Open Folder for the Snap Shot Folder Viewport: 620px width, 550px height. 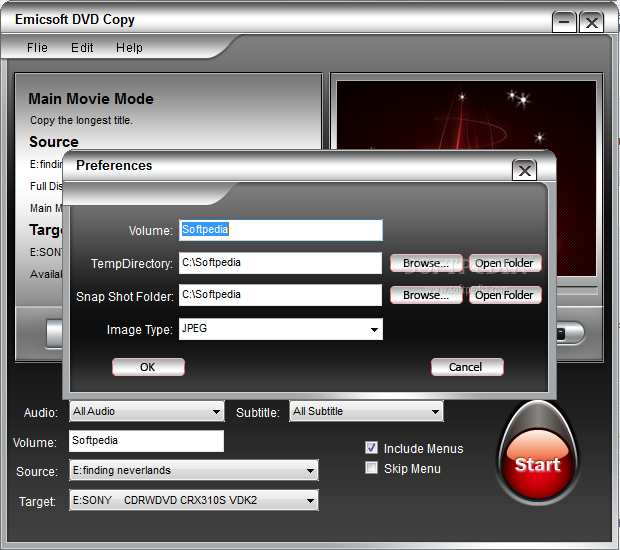click(x=505, y=295)
